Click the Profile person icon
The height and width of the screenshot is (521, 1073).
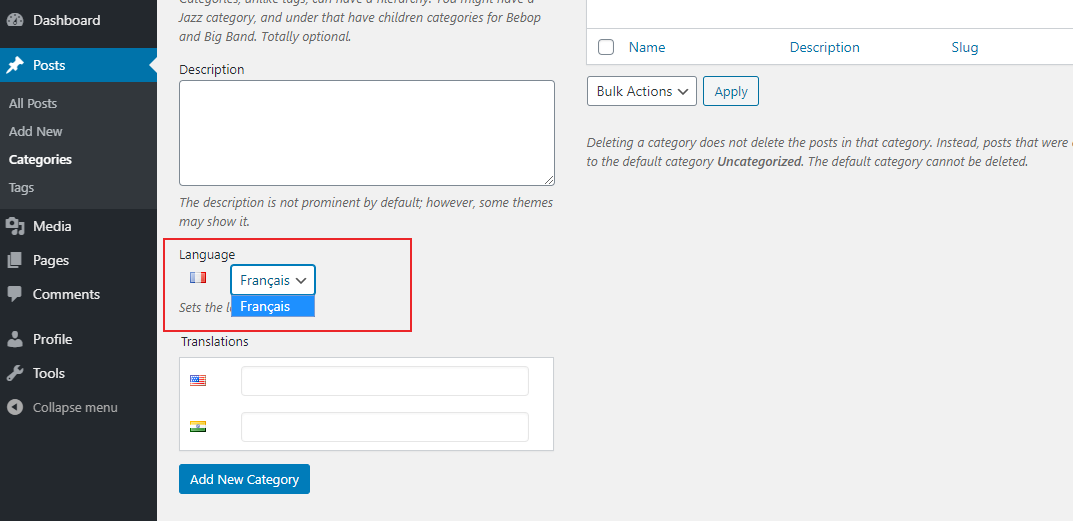coord(14,339)
